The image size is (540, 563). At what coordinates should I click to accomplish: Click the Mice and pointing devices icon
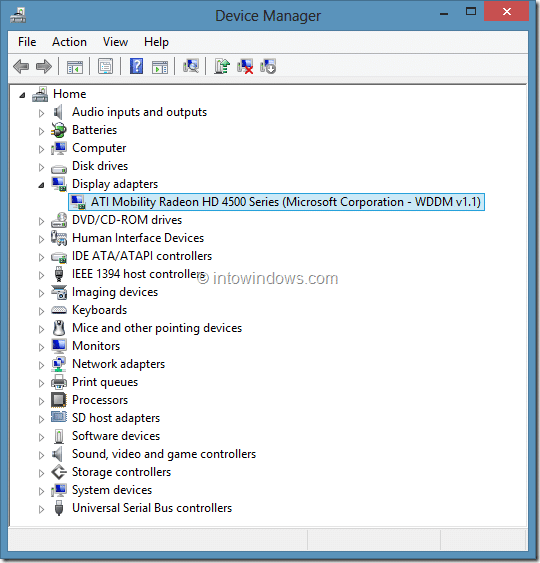click(59, 328)
